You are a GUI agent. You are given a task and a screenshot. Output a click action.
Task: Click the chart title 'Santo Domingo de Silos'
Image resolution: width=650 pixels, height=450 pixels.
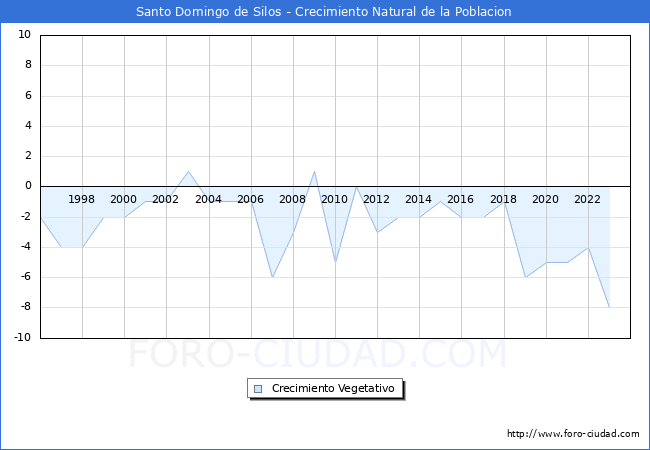(x=209, y=12)
